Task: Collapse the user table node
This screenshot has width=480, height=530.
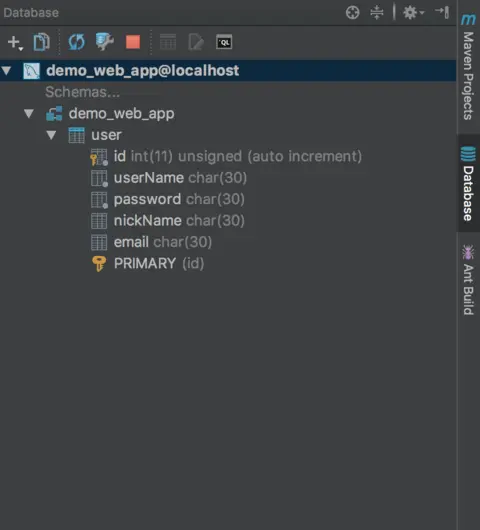Action: (51, 135)
